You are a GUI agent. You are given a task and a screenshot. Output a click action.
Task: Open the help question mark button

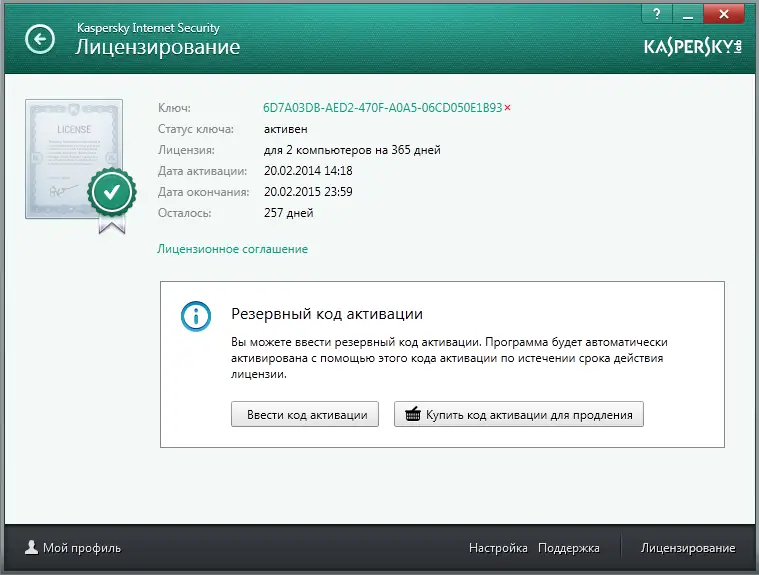point(657,14)
